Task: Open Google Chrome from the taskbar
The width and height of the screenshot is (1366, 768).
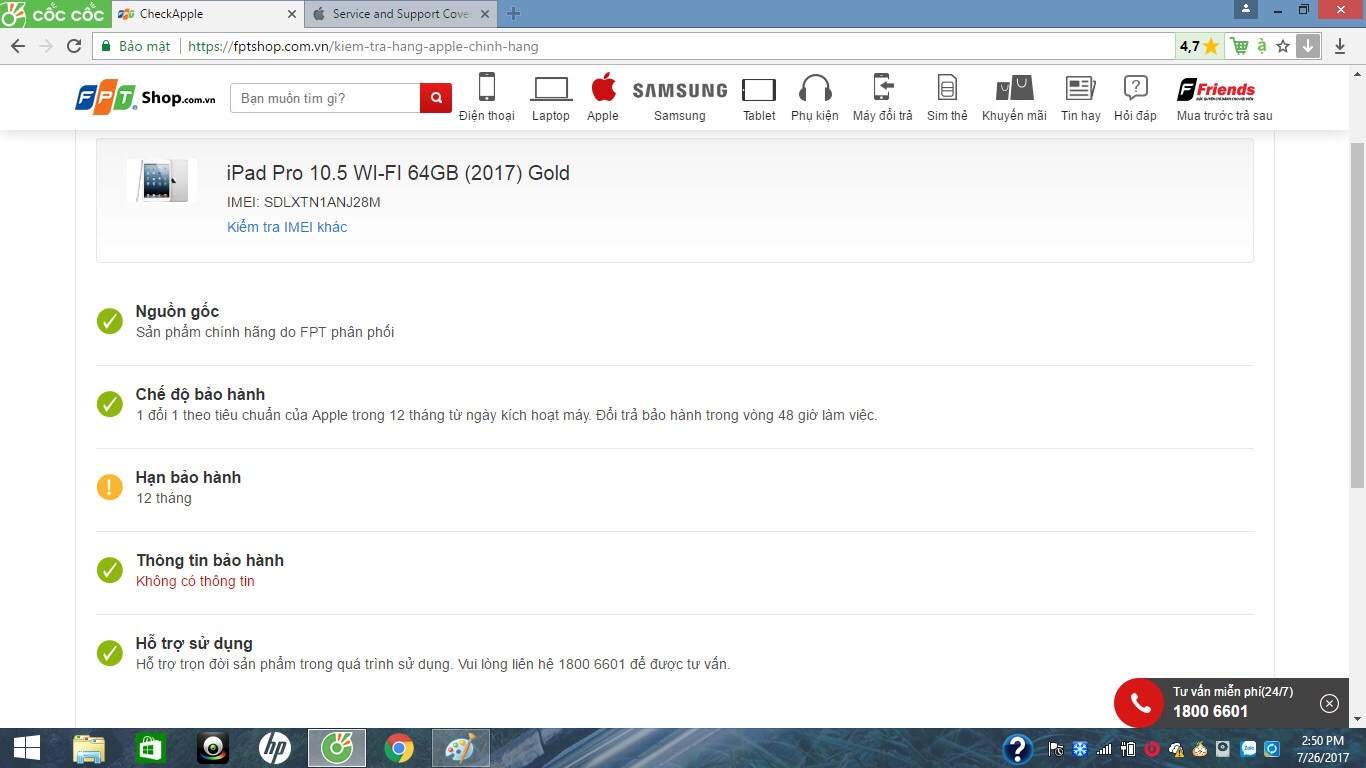Action: 399,748
